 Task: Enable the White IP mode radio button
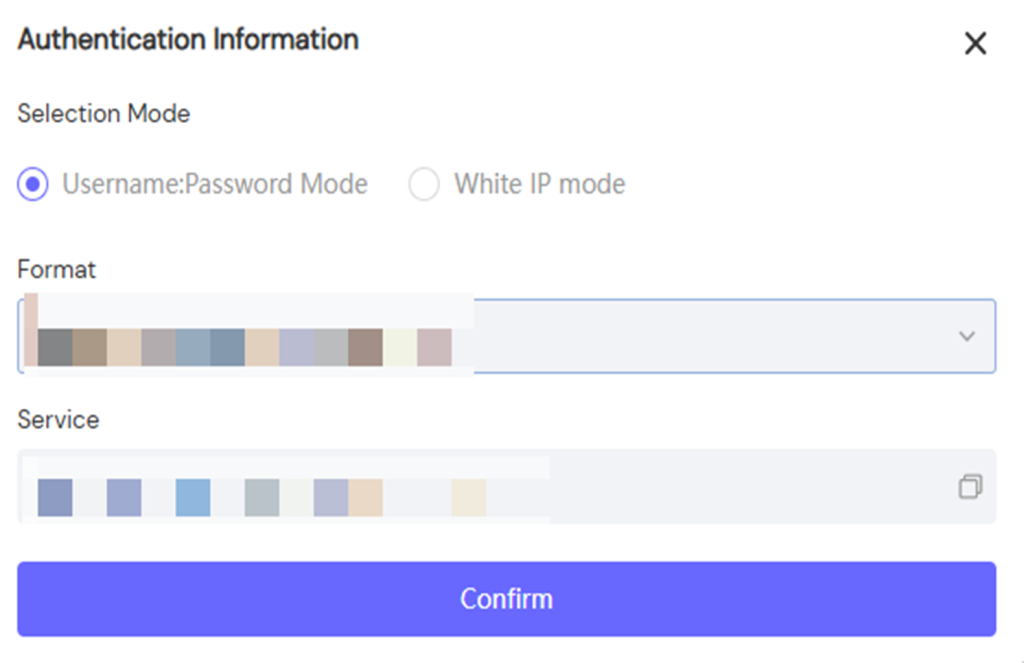(x=424, y=184)
